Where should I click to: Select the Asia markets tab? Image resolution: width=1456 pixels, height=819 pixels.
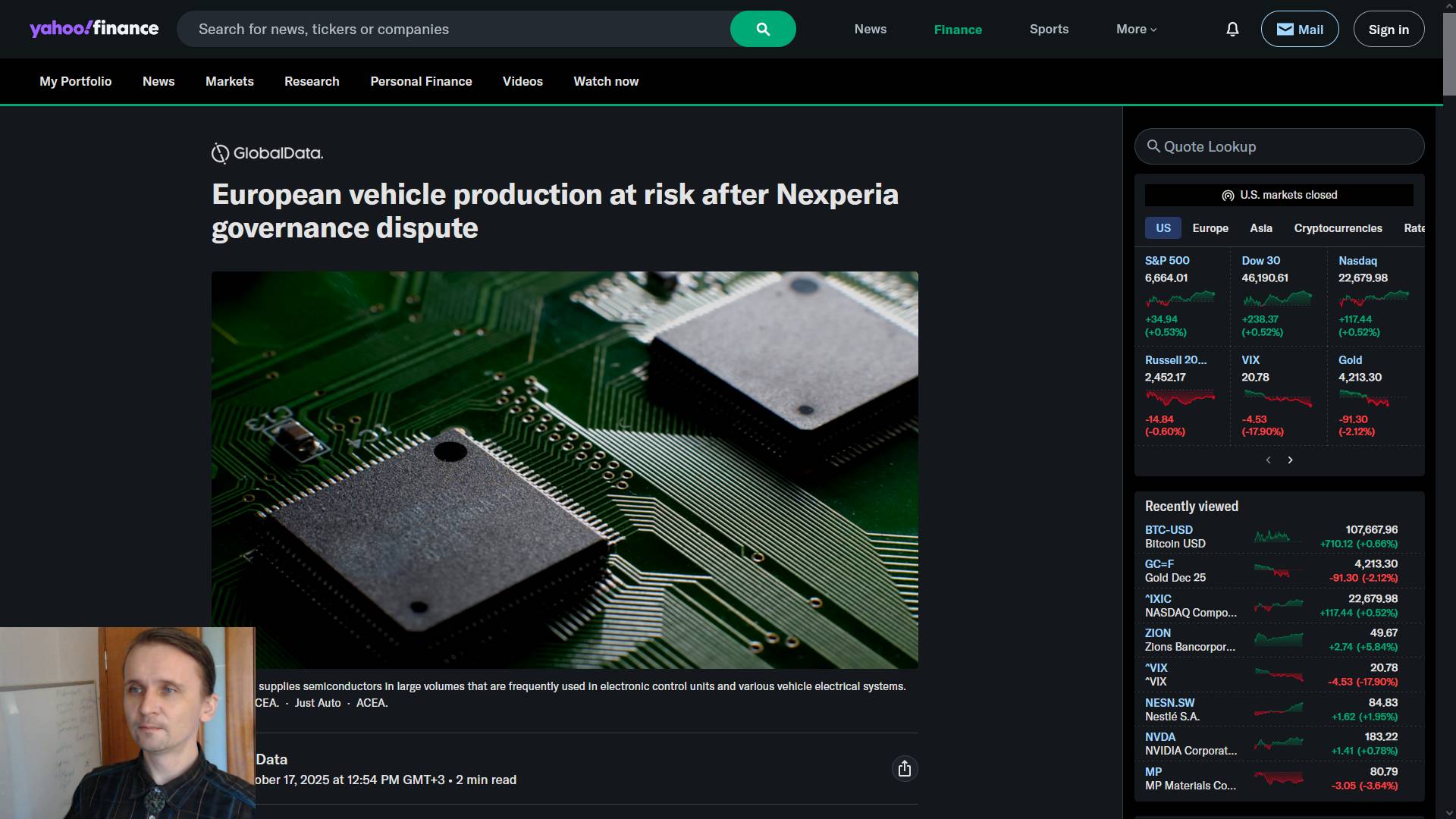tap(1260, 228)
